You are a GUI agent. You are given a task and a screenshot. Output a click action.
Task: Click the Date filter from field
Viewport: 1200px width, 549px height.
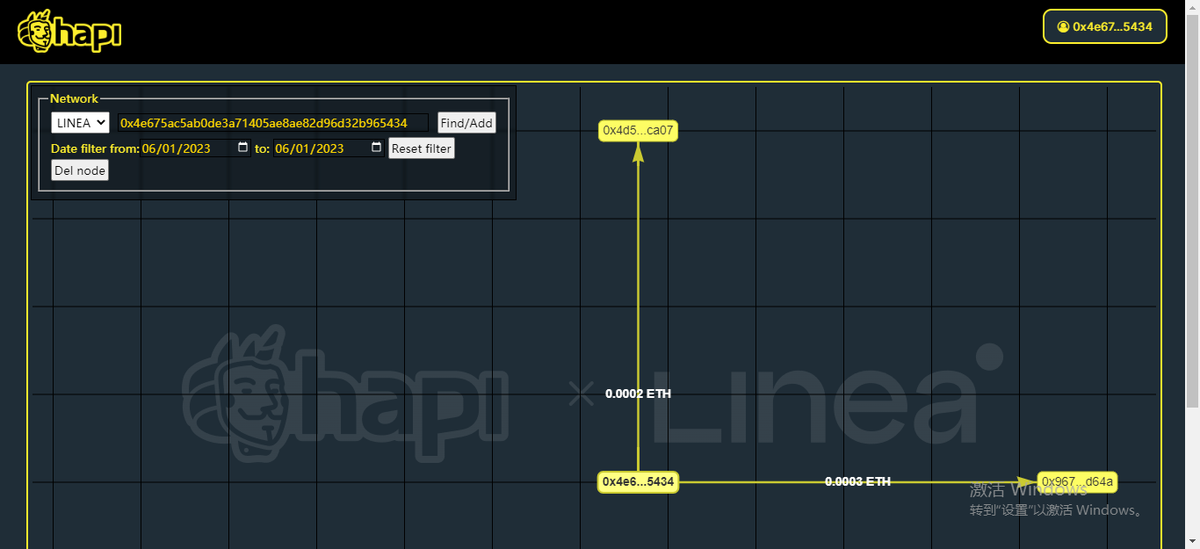pyautogui.click(x=196, y=148)
